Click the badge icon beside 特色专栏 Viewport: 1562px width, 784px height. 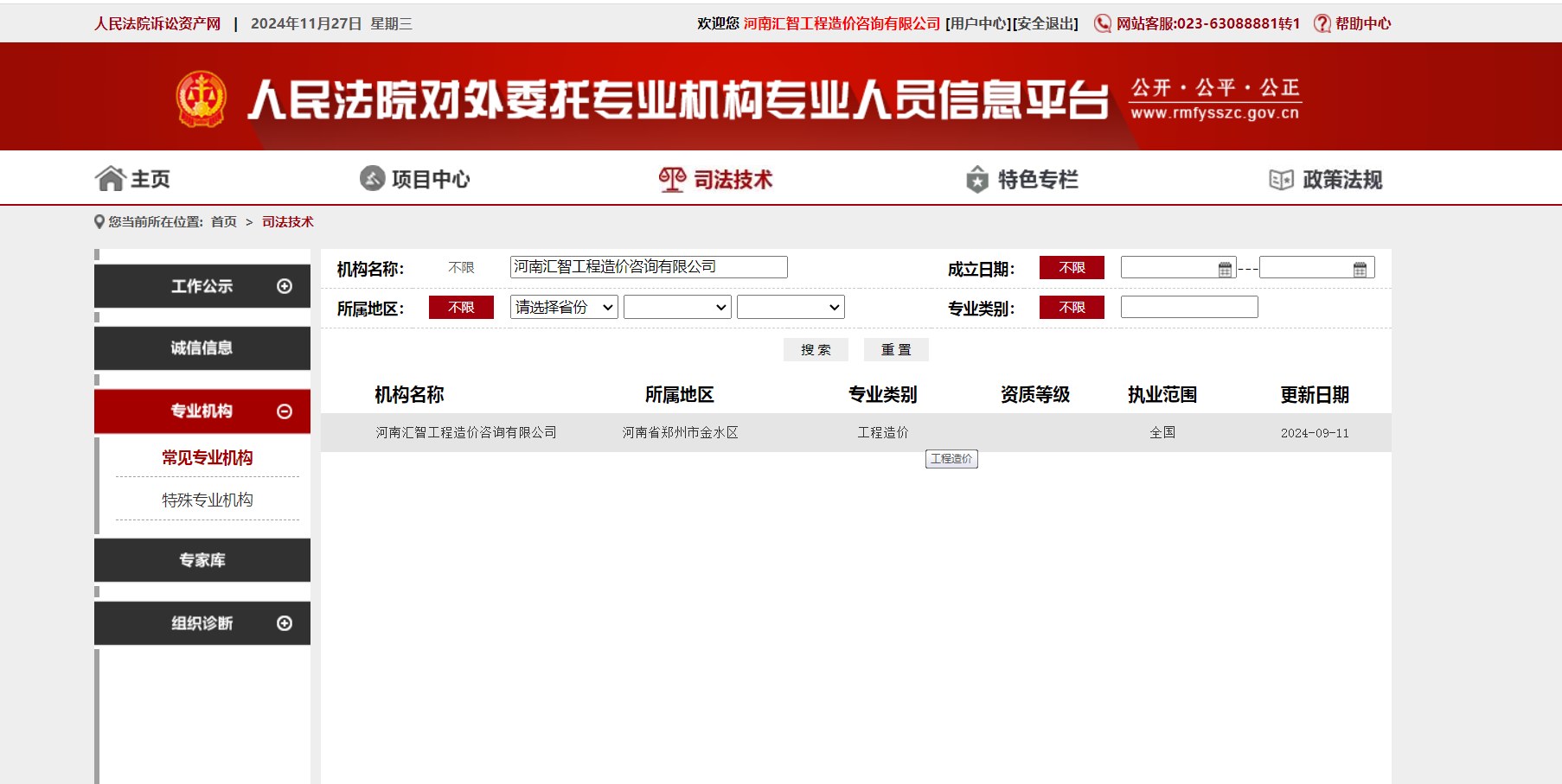pos(977,179)
